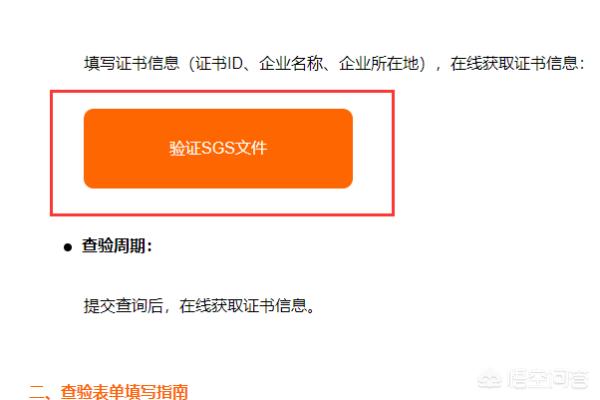Viewport: 600px width, 400px height.
Task: Click 企业所在地 inside the parentheses
Action: [378, 63]
